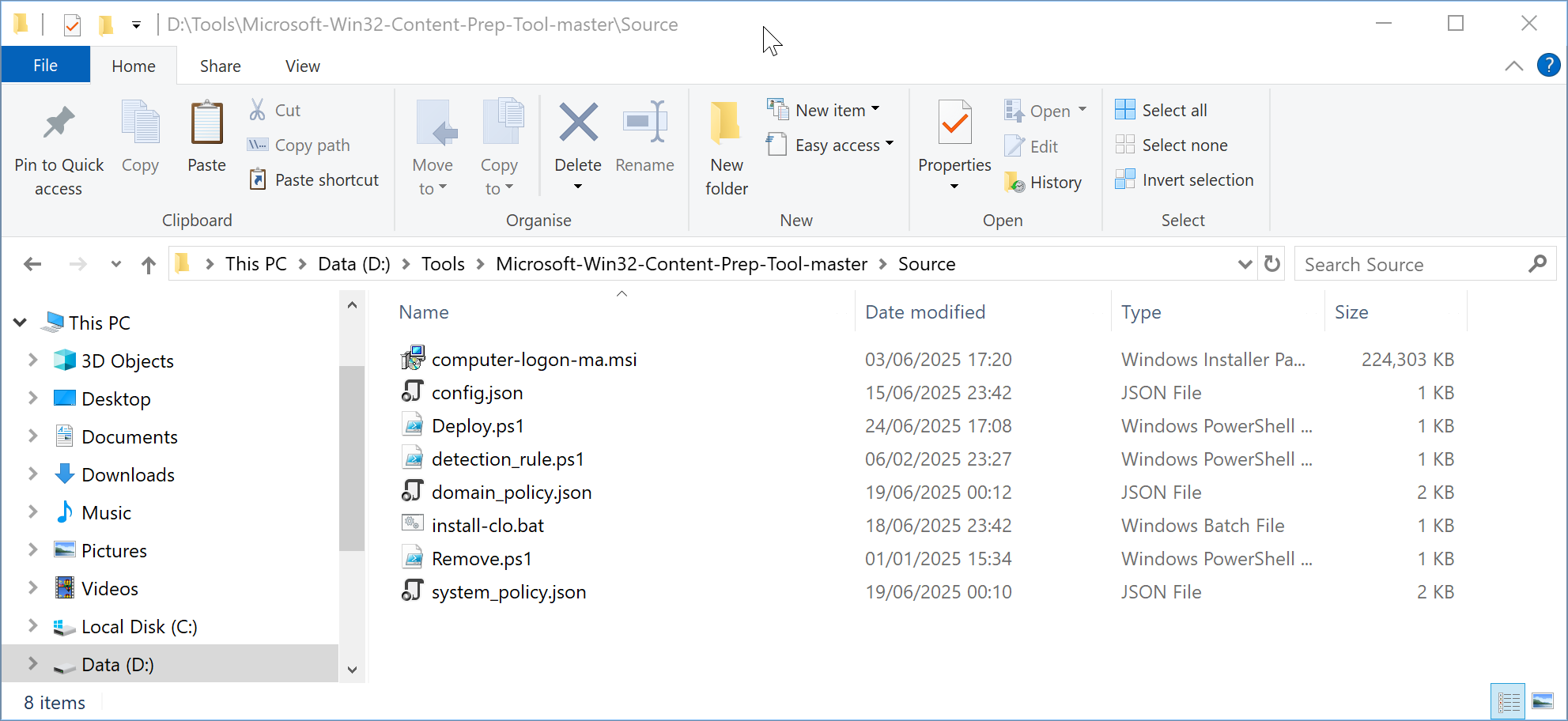Navigate to Tools in the breadcrumb bar

point(443,263)
